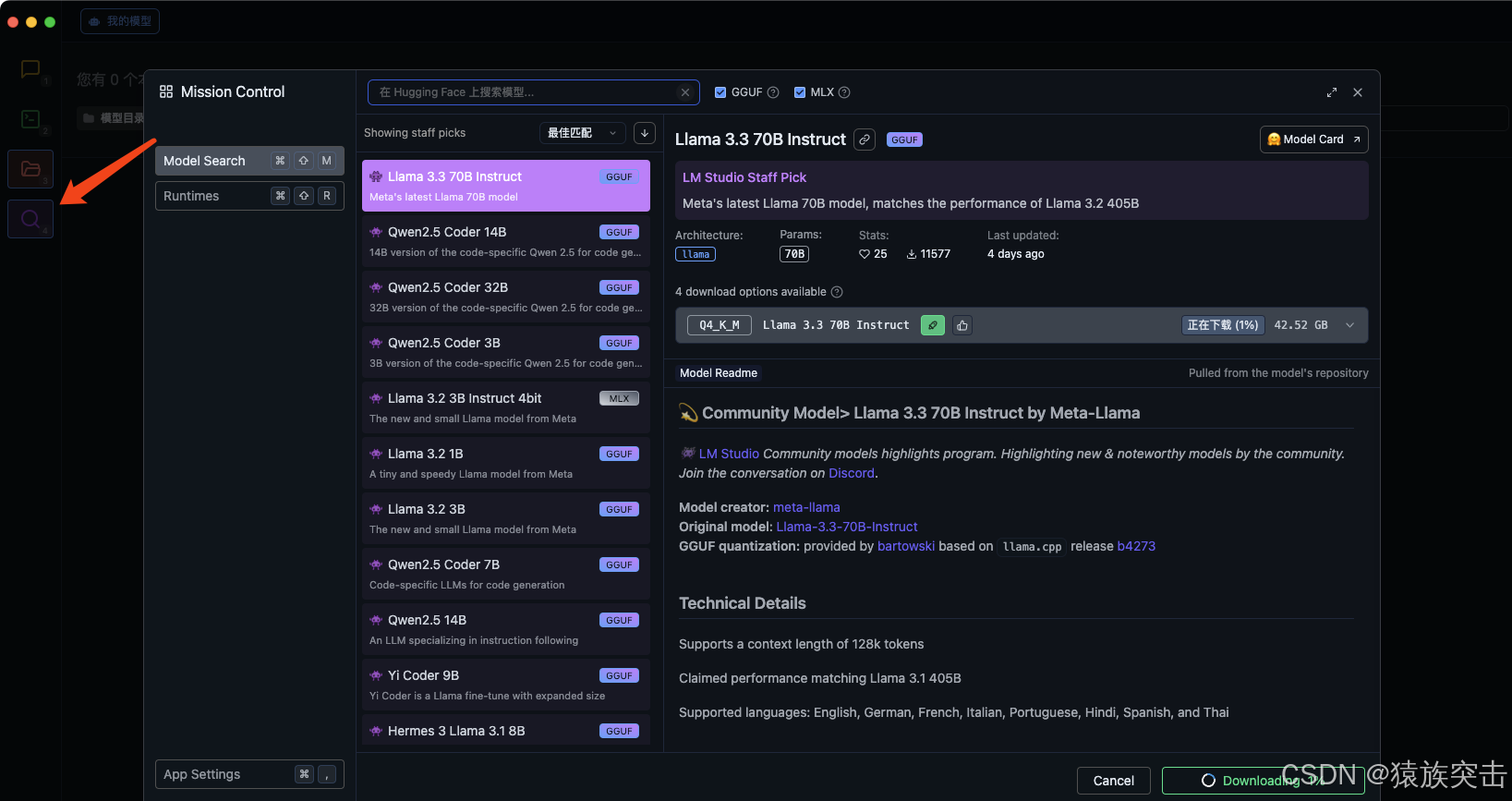Click the green rocket GPU offload icon
The height and width of the screenshot is (801, 1512).
coord(933,325)
